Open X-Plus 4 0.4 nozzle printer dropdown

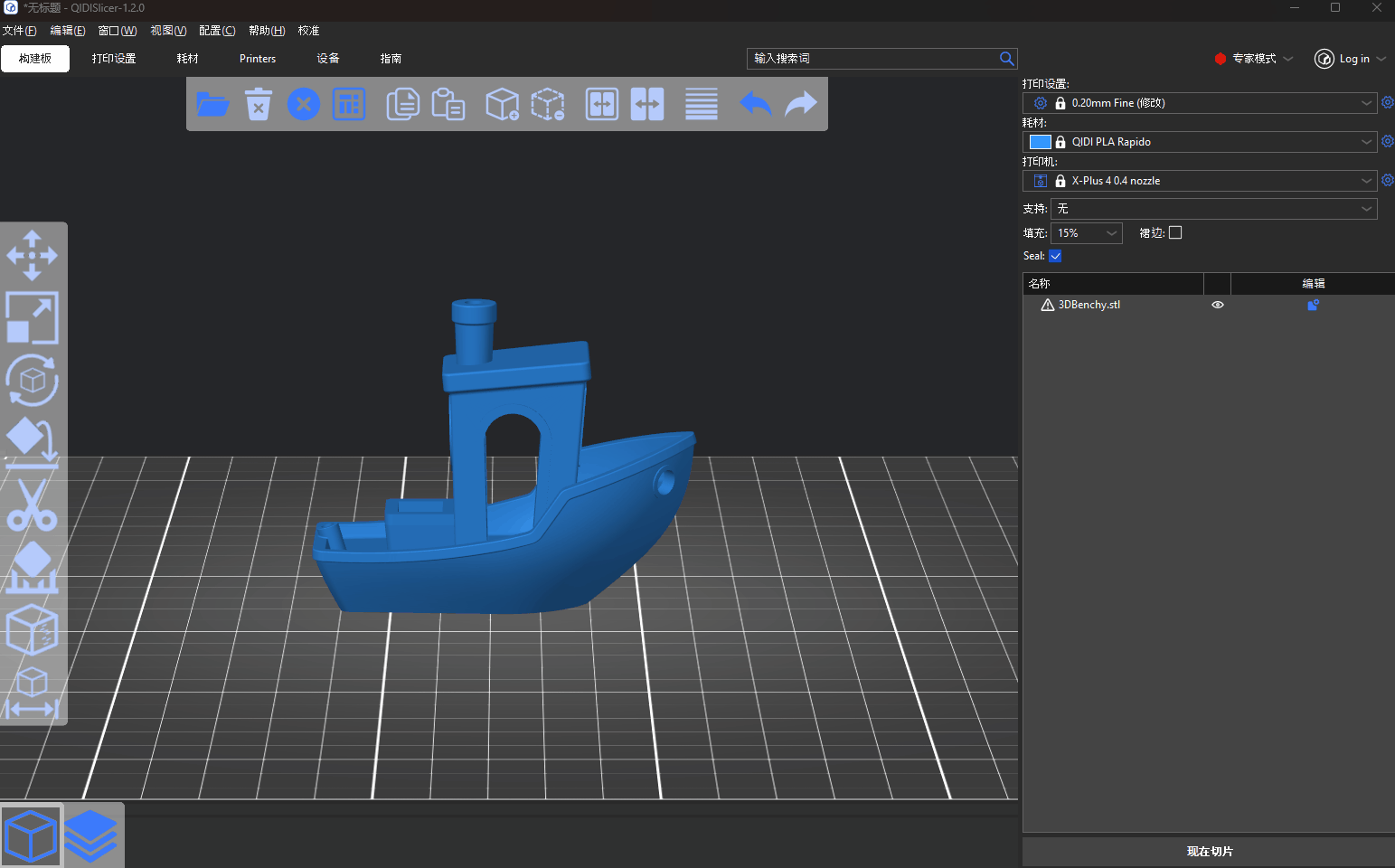[x=1200, y=181]
